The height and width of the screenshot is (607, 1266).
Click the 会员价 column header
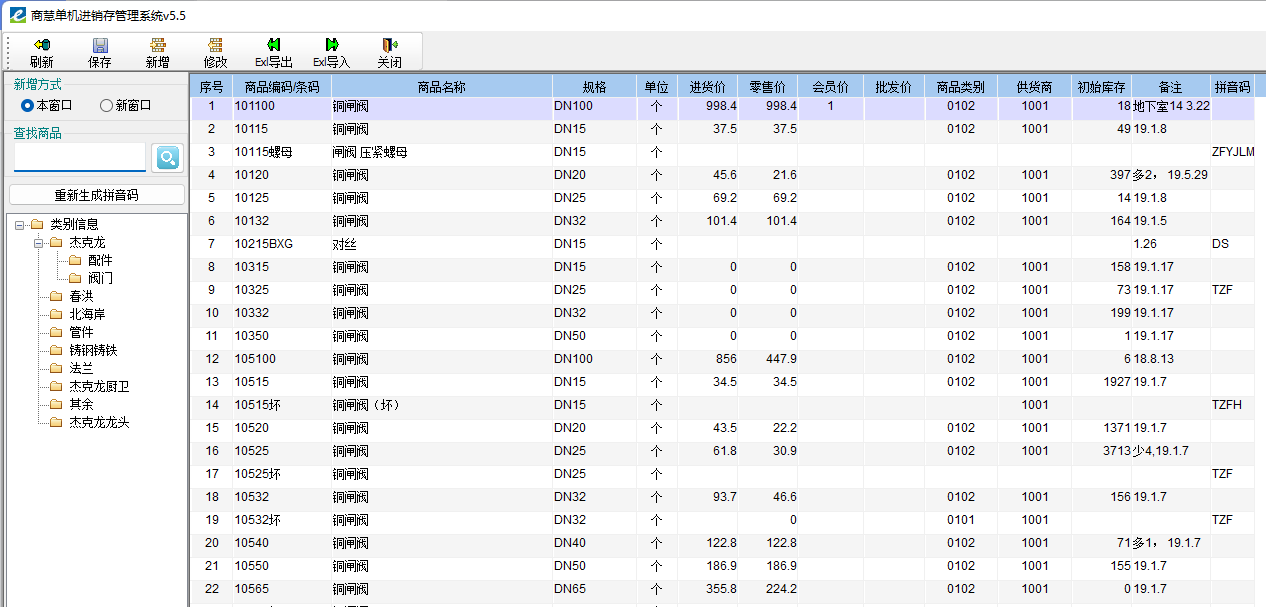[x=831, y=87]
